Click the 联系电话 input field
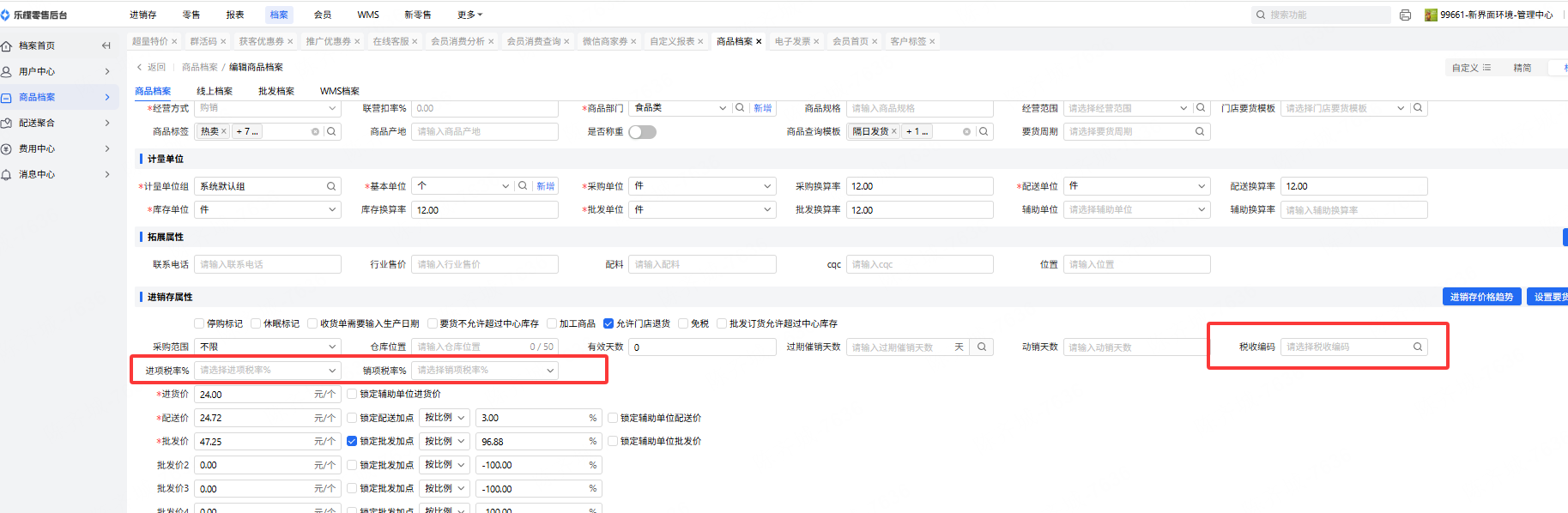This screenshot has width=1568, height=513. point(268,264)
